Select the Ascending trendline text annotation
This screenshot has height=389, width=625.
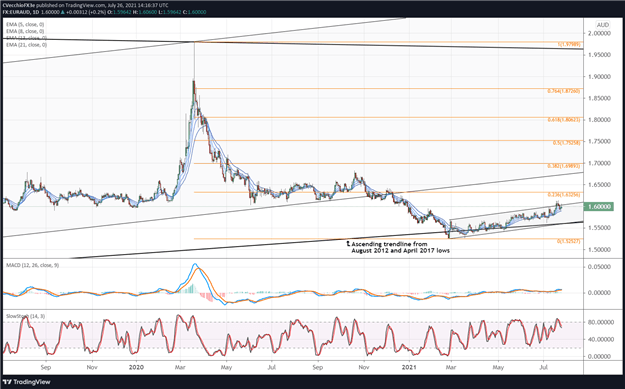tap(398, 247)
